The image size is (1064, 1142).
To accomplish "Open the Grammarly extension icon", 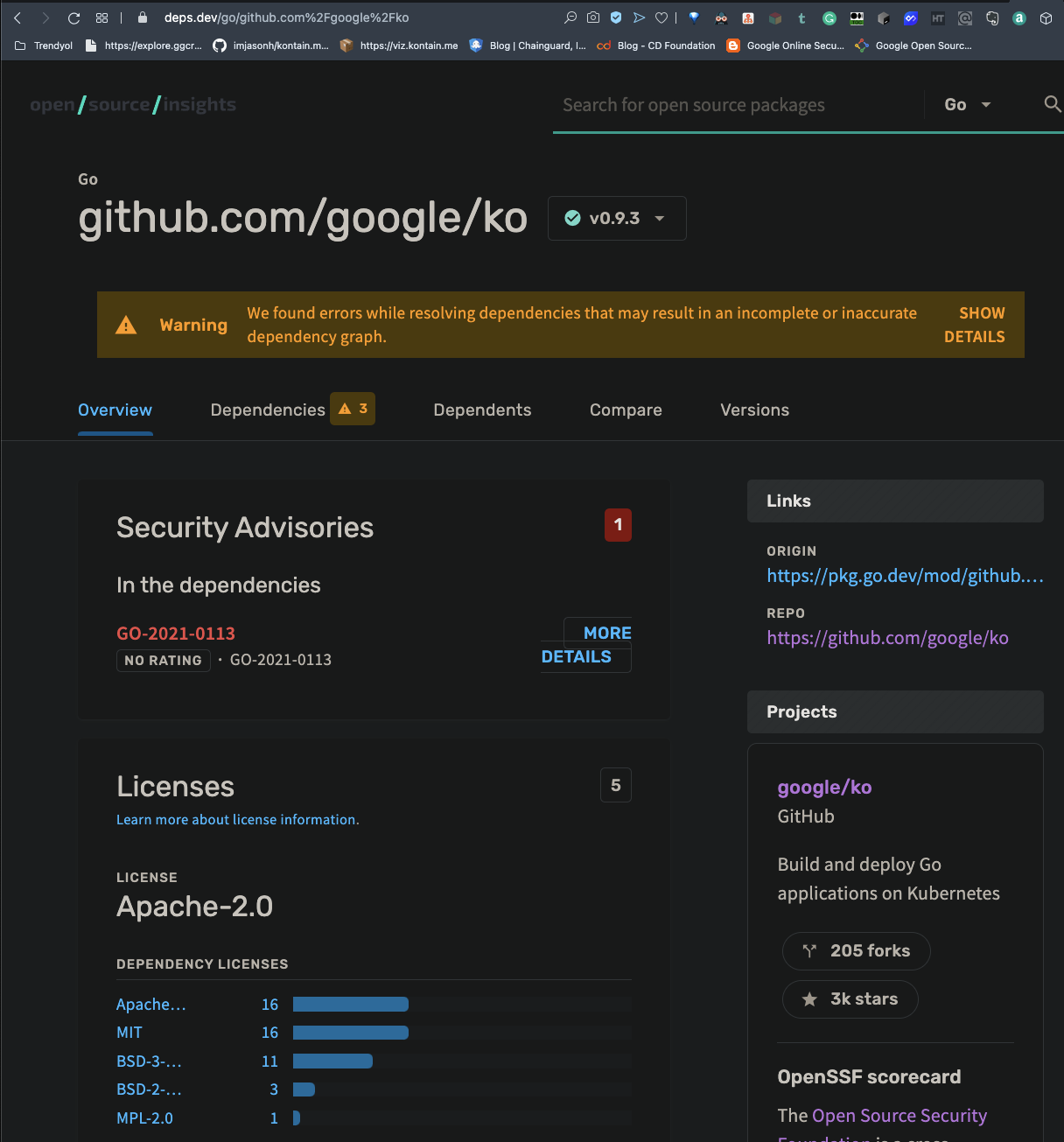I will (829, 18).
